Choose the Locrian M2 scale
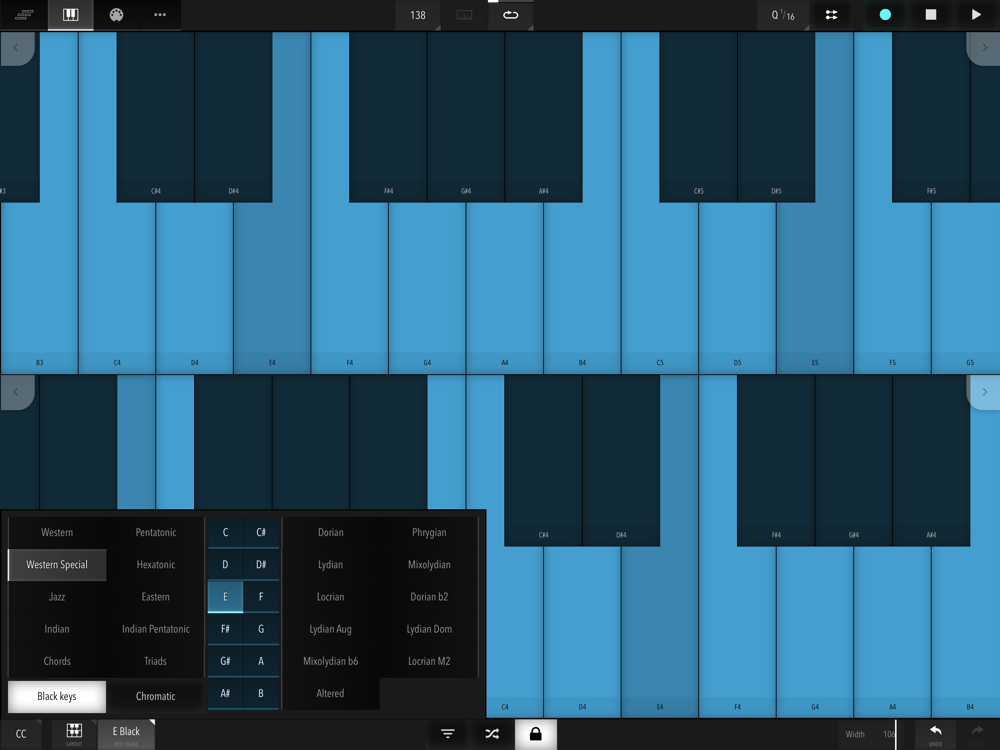This screenshot has height=750, width=1000. [x=429, y=661]
